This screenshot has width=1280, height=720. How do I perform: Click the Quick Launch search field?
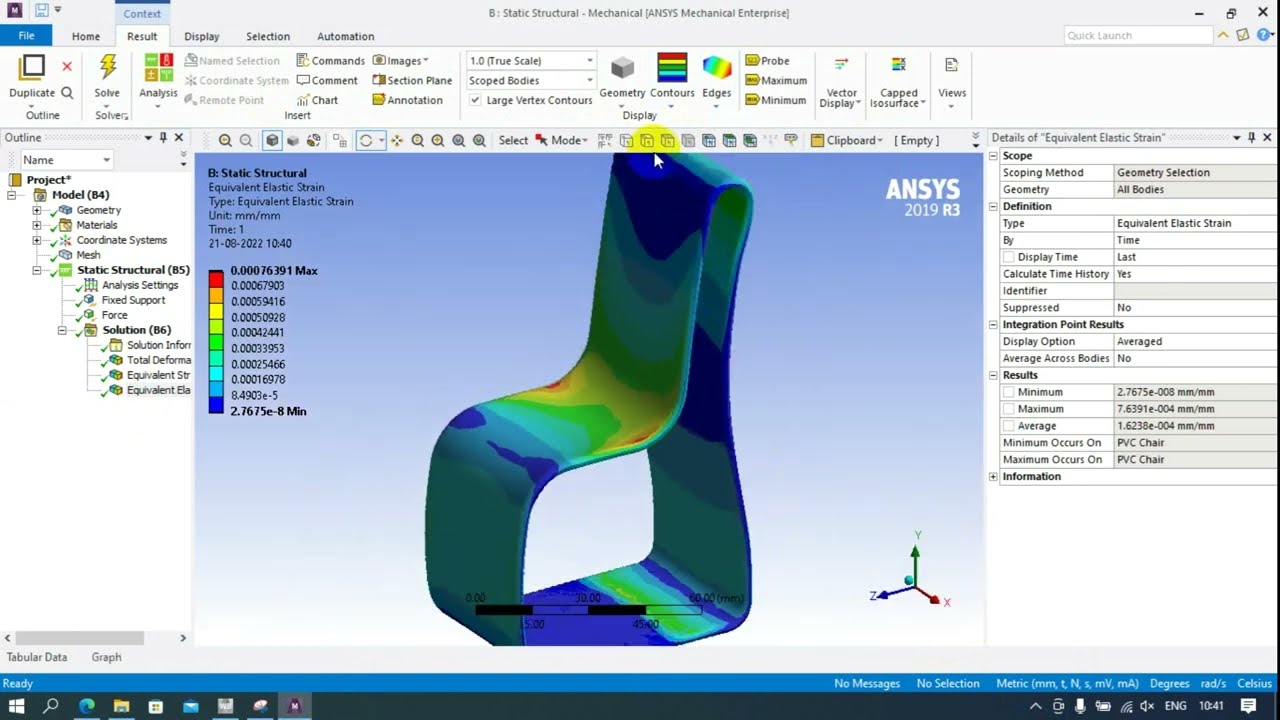coord(1138,36)
